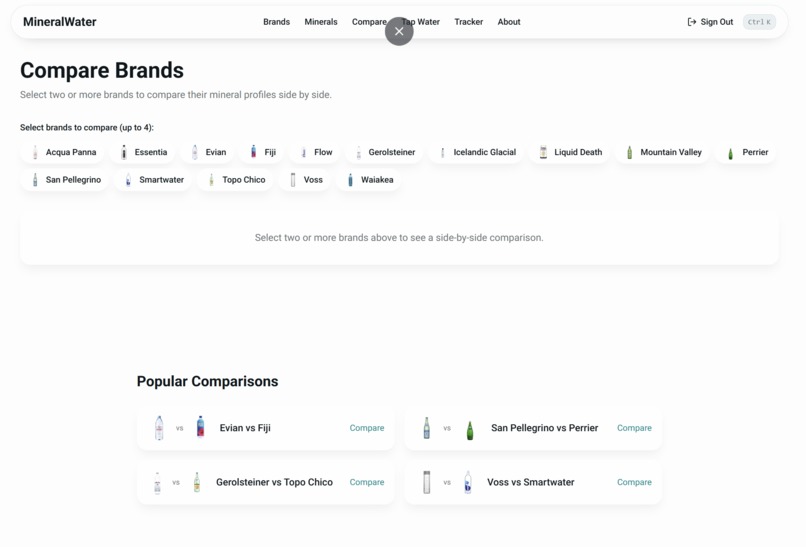This screenshot has height=547, width=806.
Task: Click Topo Chico bottle in popular comparison card
Action: click(197, 482)
